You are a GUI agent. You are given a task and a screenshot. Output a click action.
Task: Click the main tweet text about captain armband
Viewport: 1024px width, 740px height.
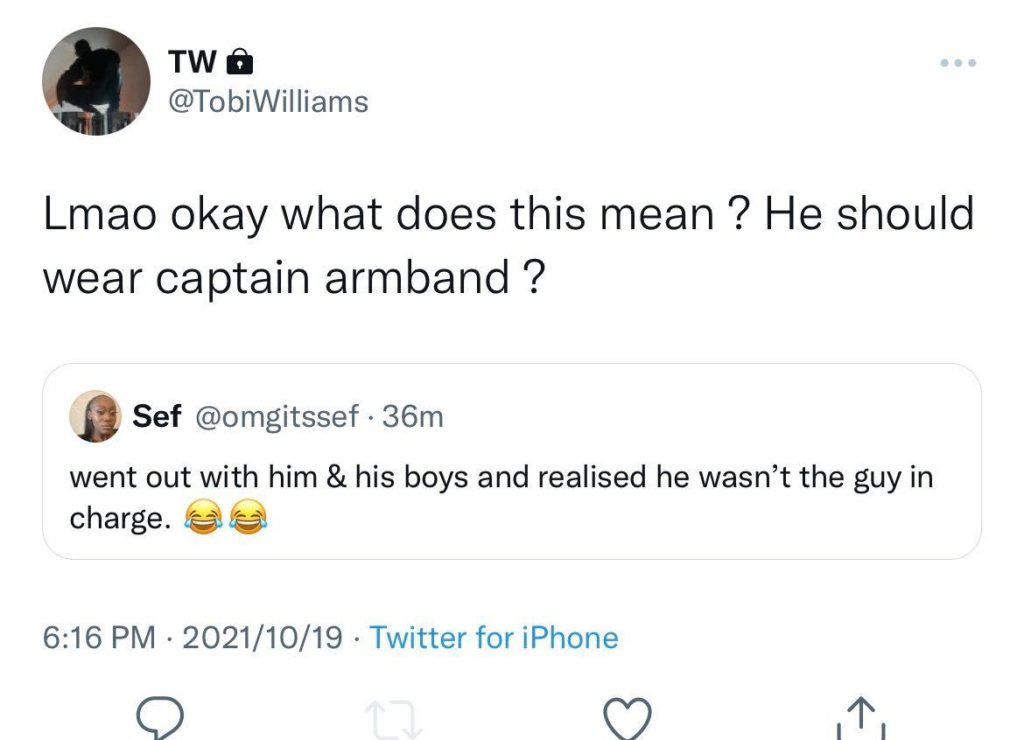508,245
